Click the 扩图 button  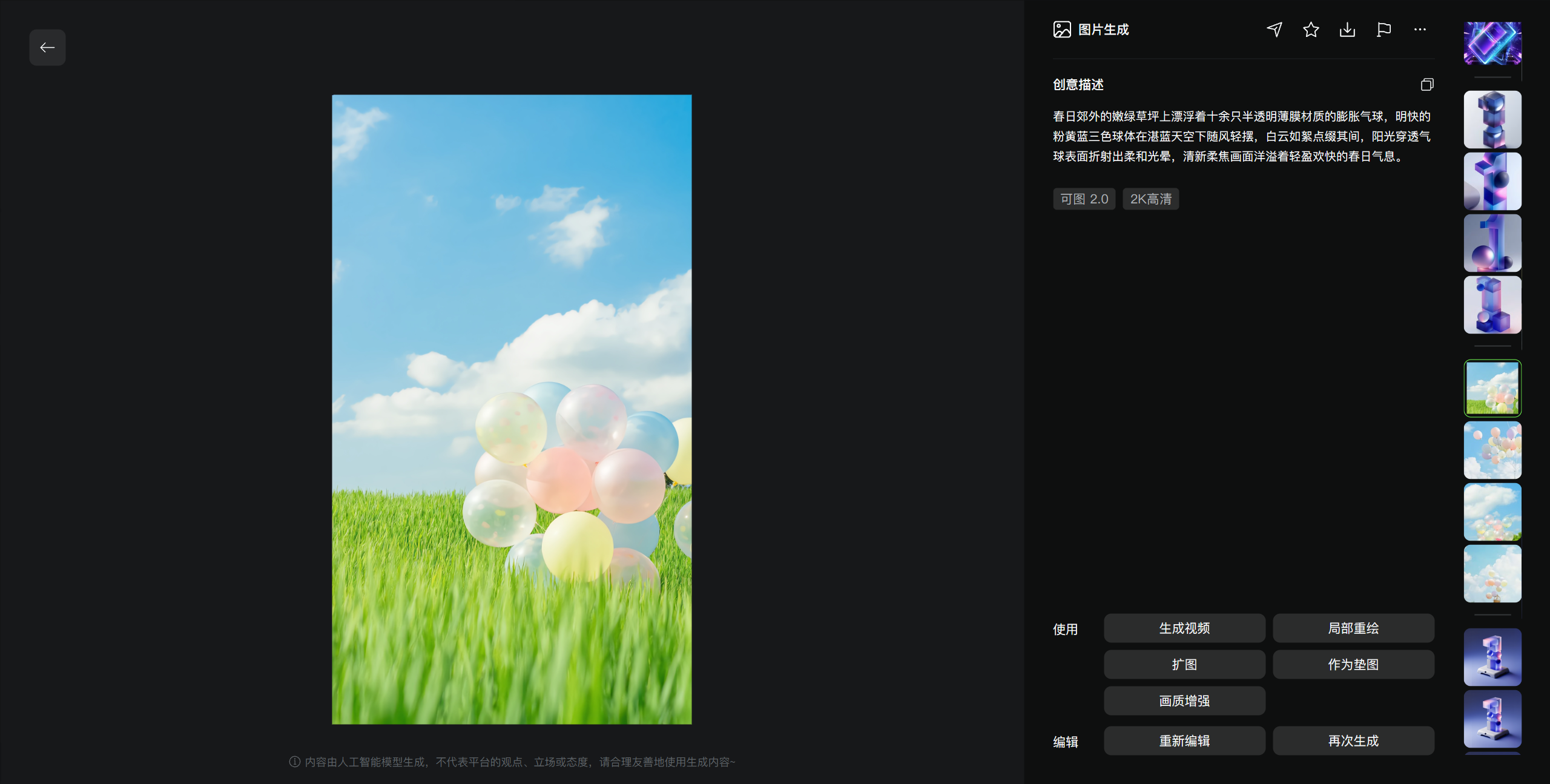click(x=1184, y=665)
